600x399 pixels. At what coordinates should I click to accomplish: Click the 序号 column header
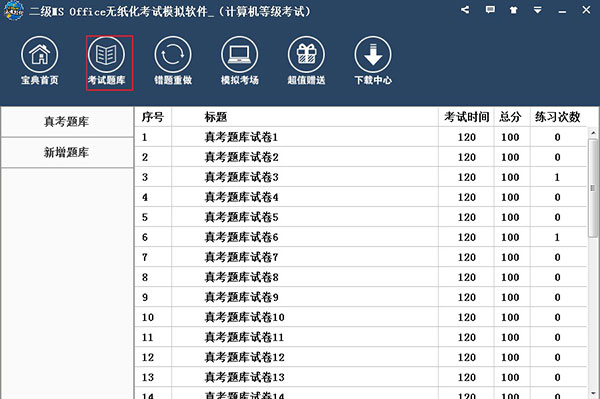coord(153,117)
